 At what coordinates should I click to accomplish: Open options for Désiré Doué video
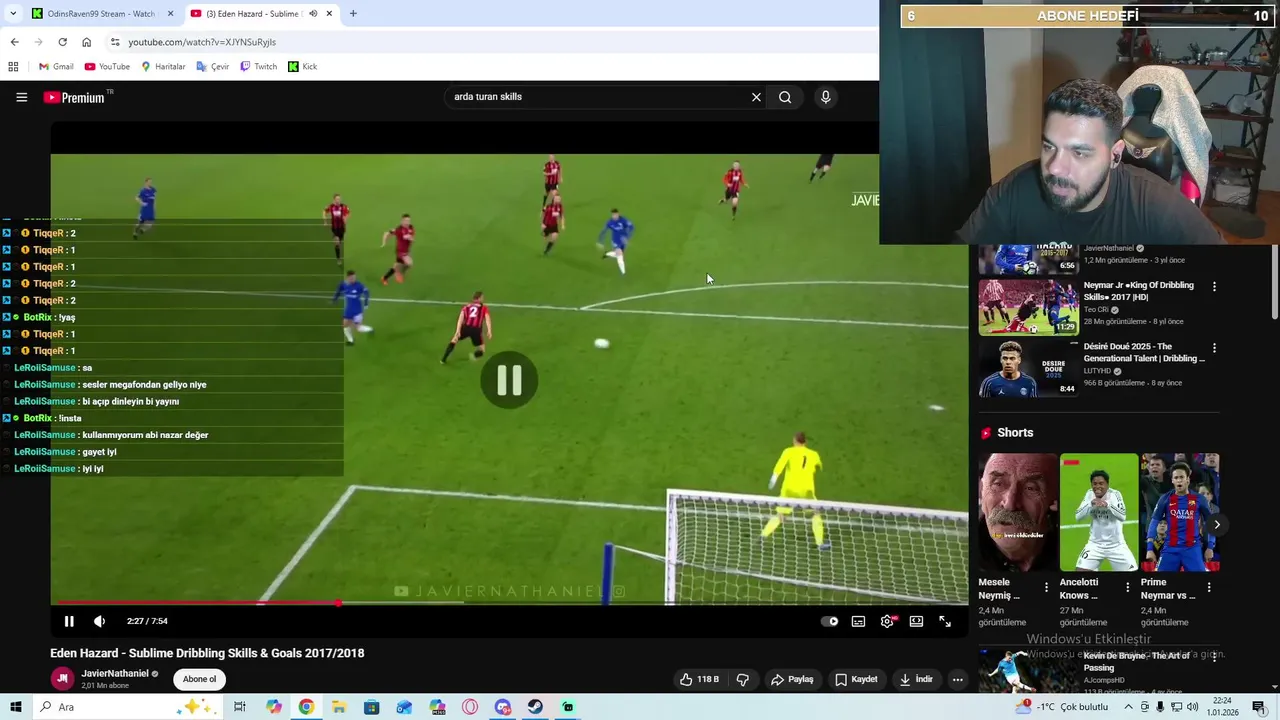1214,348
